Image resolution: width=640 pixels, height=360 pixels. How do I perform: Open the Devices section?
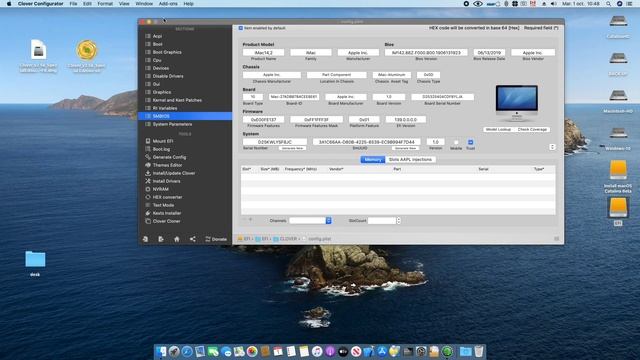click(x=160, y=68)
